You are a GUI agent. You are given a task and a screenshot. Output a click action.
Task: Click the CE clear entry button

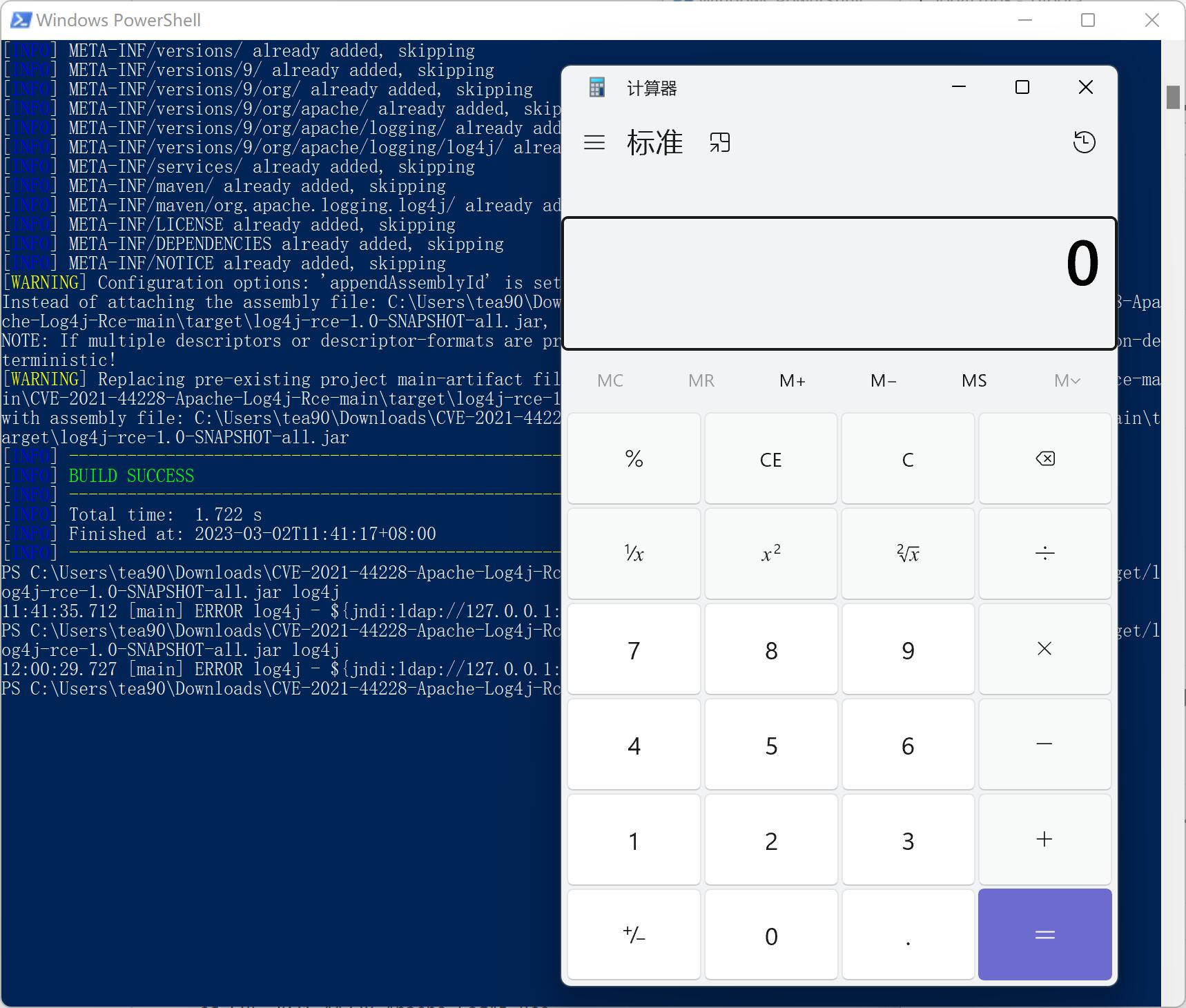770,458
